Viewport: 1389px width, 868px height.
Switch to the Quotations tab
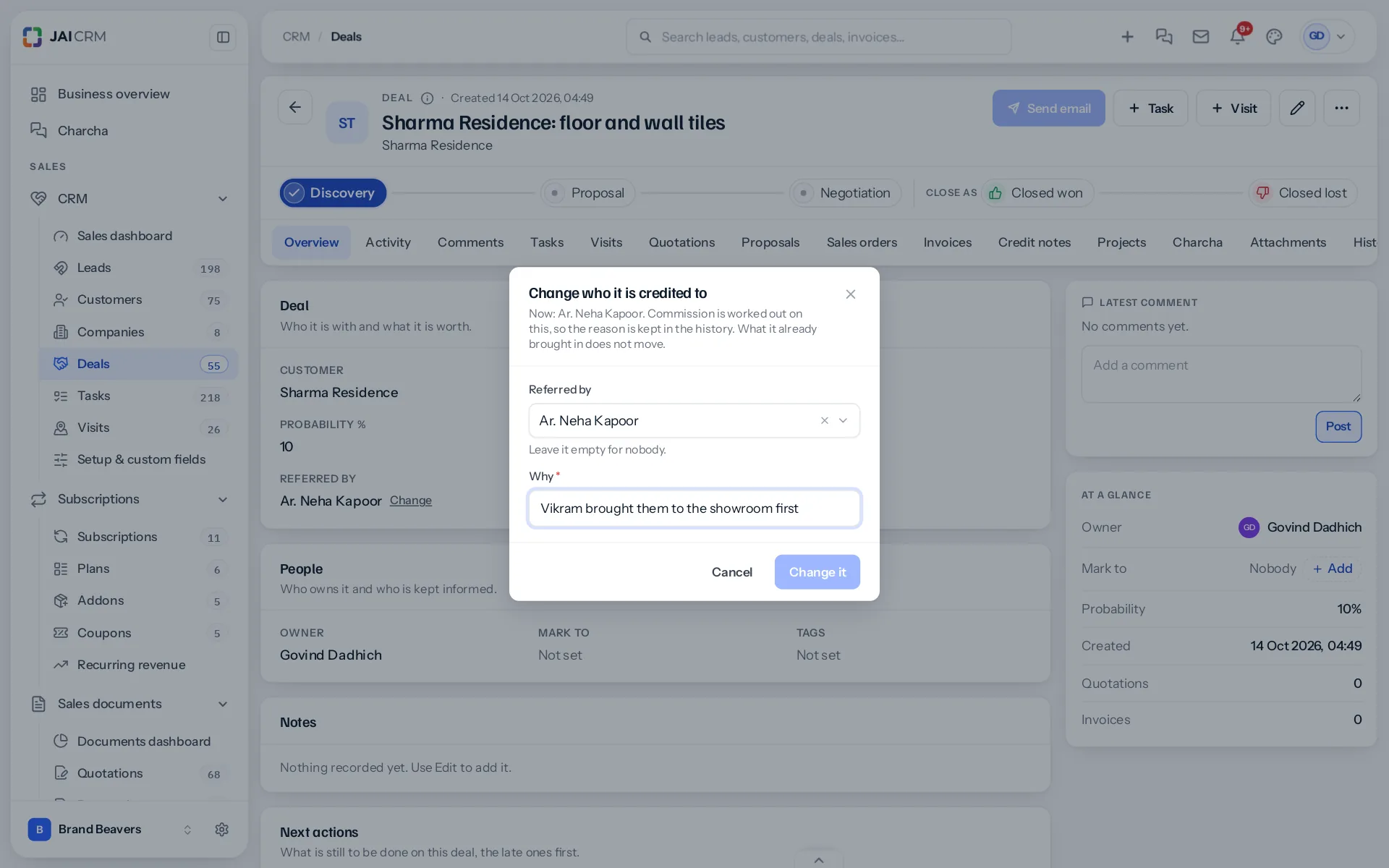[x=681, y=243]
